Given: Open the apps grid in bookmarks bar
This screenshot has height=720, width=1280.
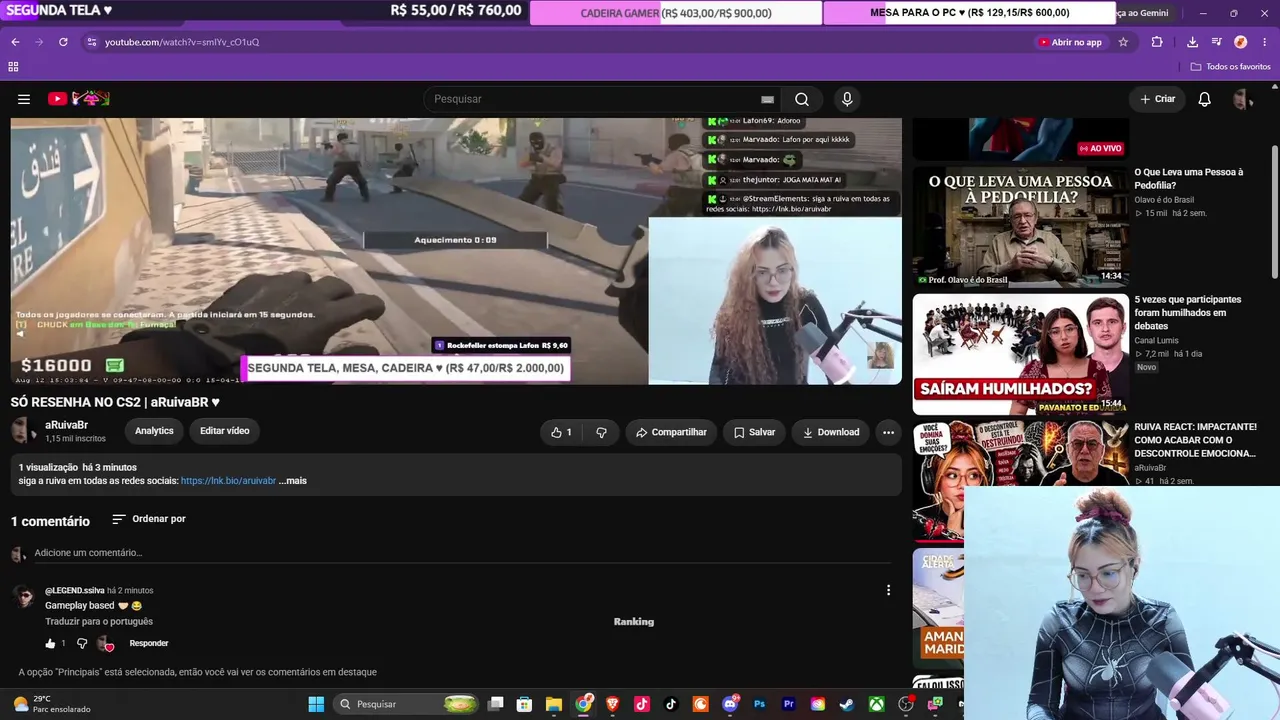Looking at the screenshot, I should [x=13, y=67].
